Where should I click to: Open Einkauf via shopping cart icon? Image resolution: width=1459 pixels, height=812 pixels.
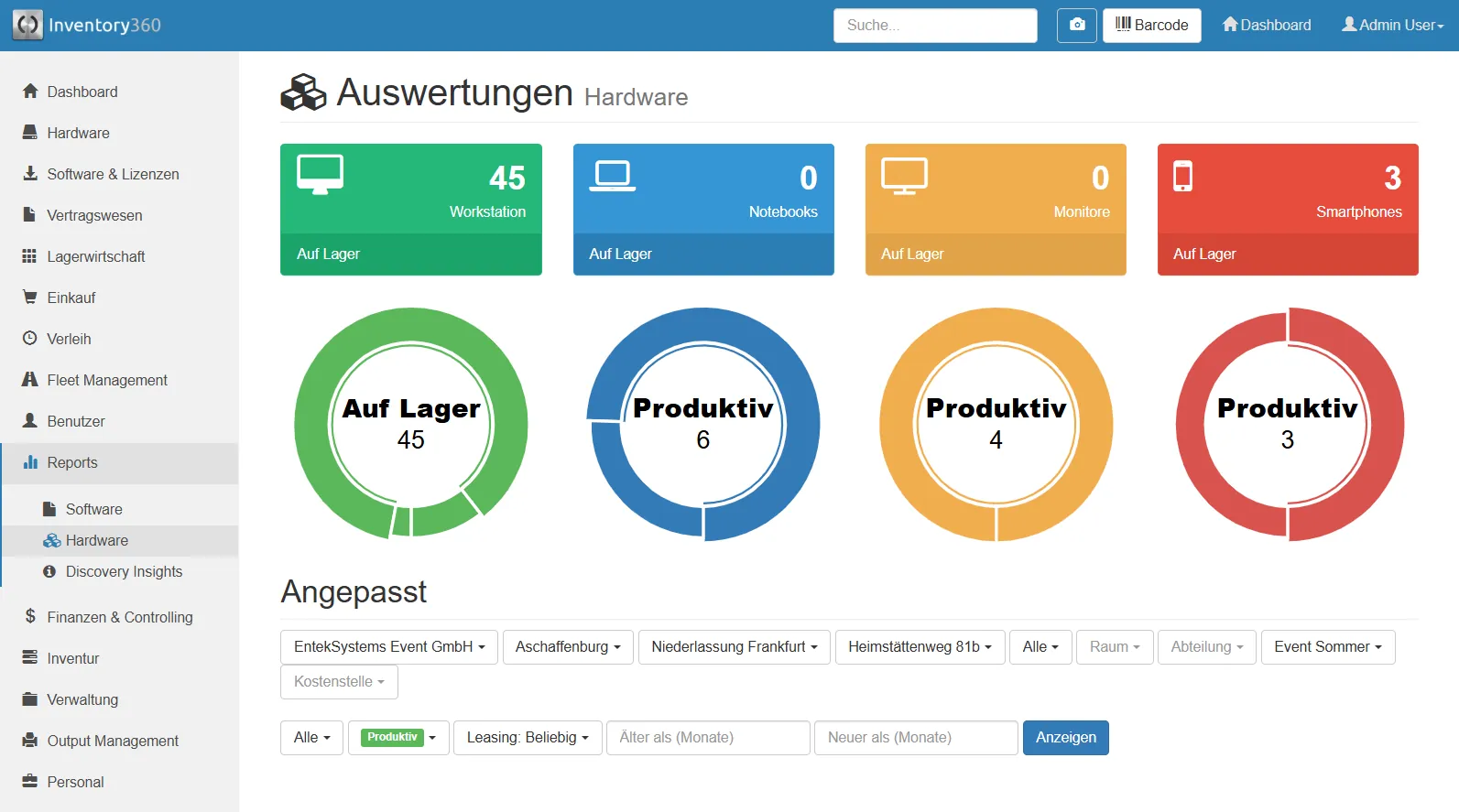click(30, 298)
